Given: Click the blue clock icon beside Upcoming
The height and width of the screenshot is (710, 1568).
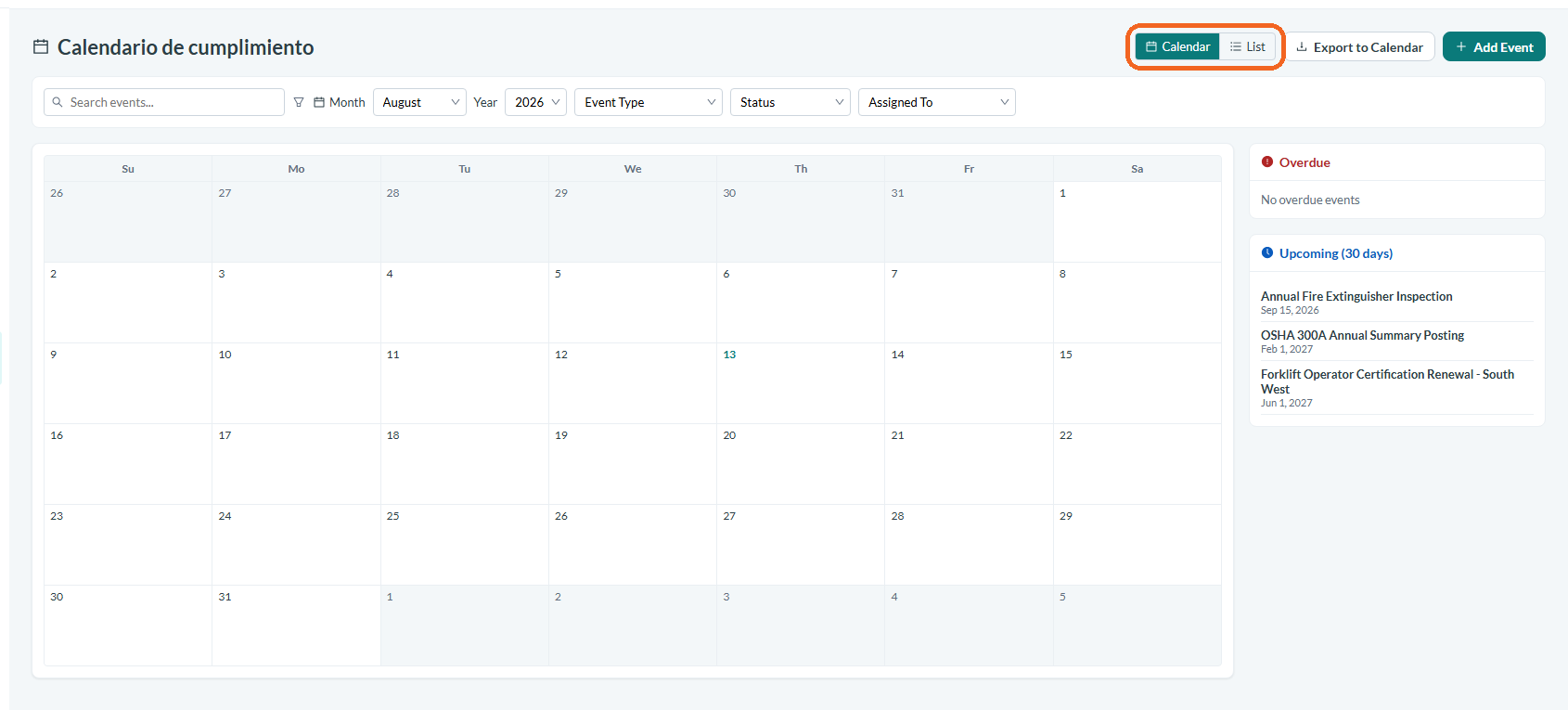Looking at the screenshot, I should [1267, 252].
